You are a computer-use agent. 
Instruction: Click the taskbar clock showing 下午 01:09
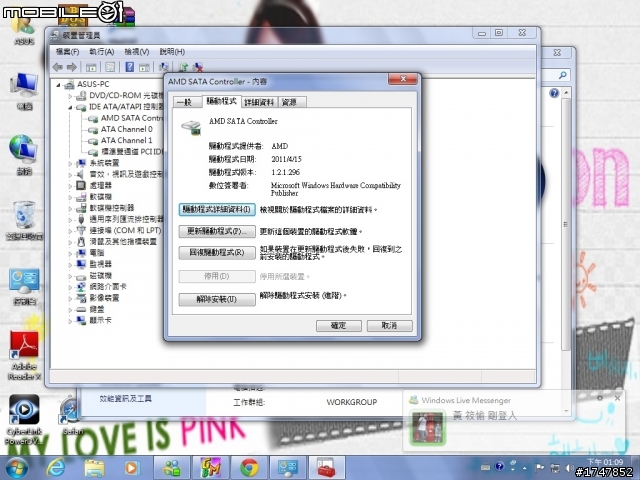[607, 462]
